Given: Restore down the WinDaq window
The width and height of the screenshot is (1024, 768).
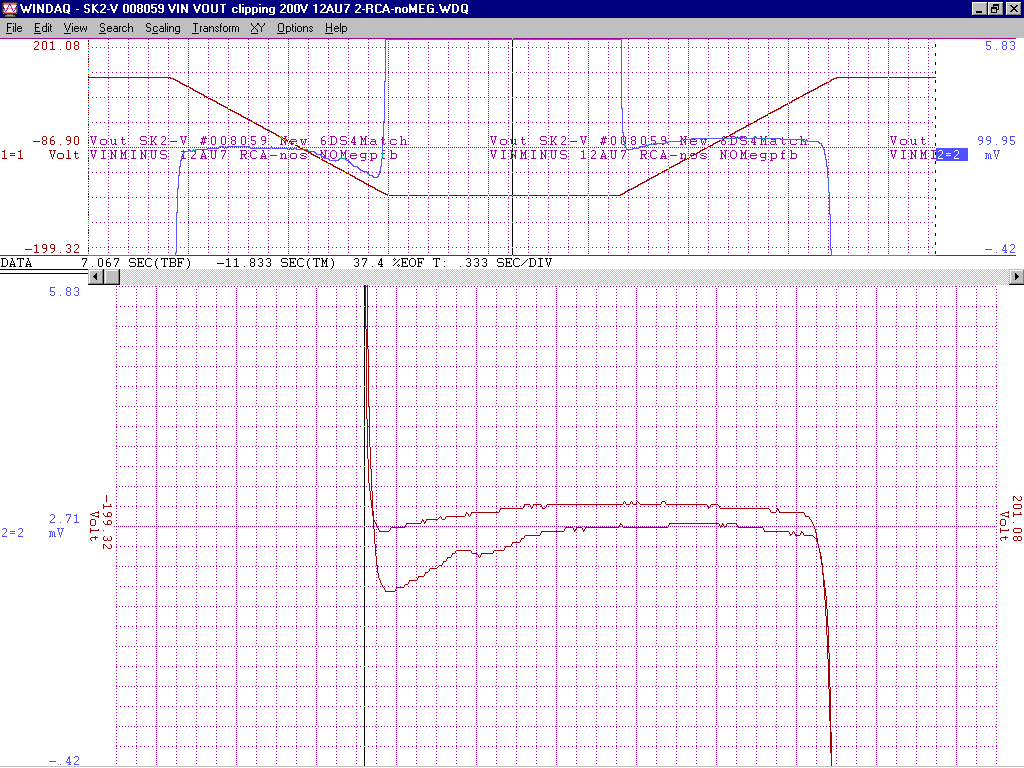Looking at the screenshot, I should click(995, 9).
